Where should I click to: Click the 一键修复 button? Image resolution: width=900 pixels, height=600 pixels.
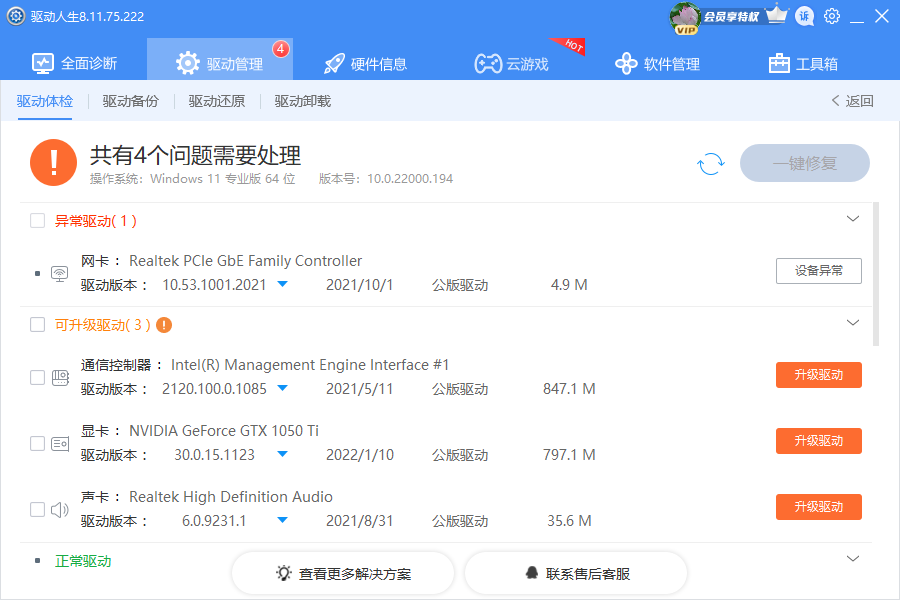click(x=805, y=163)
